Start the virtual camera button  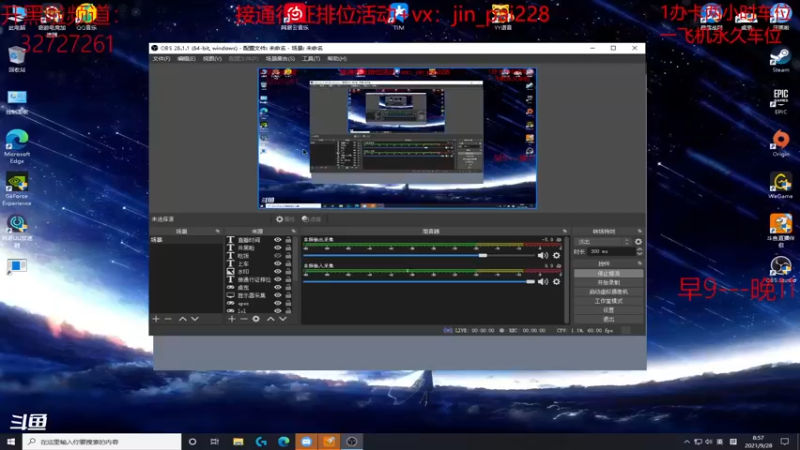(x=608, y=292)
